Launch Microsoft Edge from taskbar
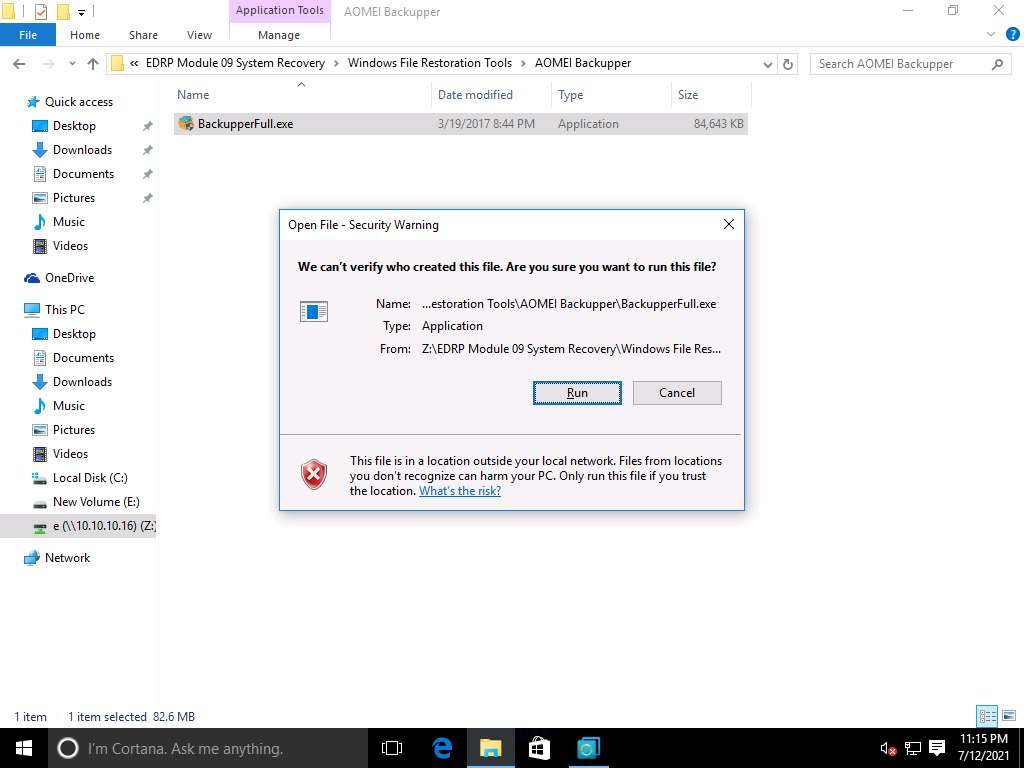 (x=442, y=748)
